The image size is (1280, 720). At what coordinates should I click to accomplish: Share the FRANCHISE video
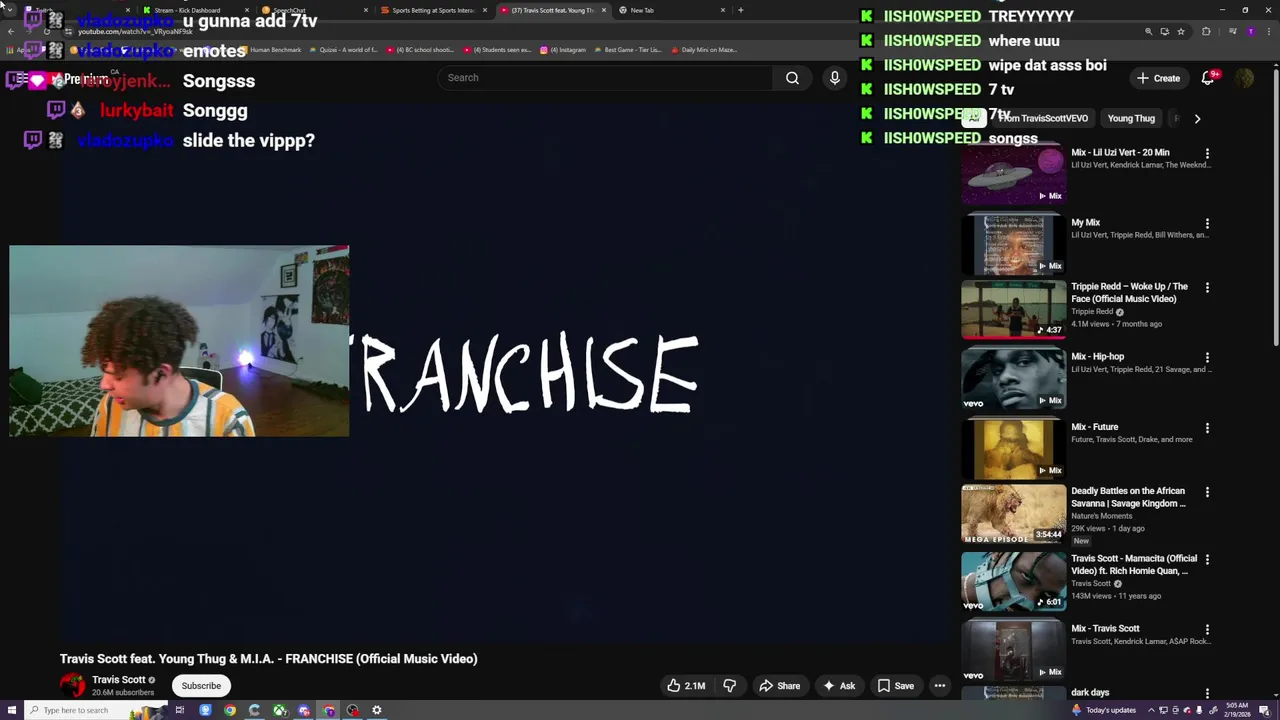click(779, 686)
